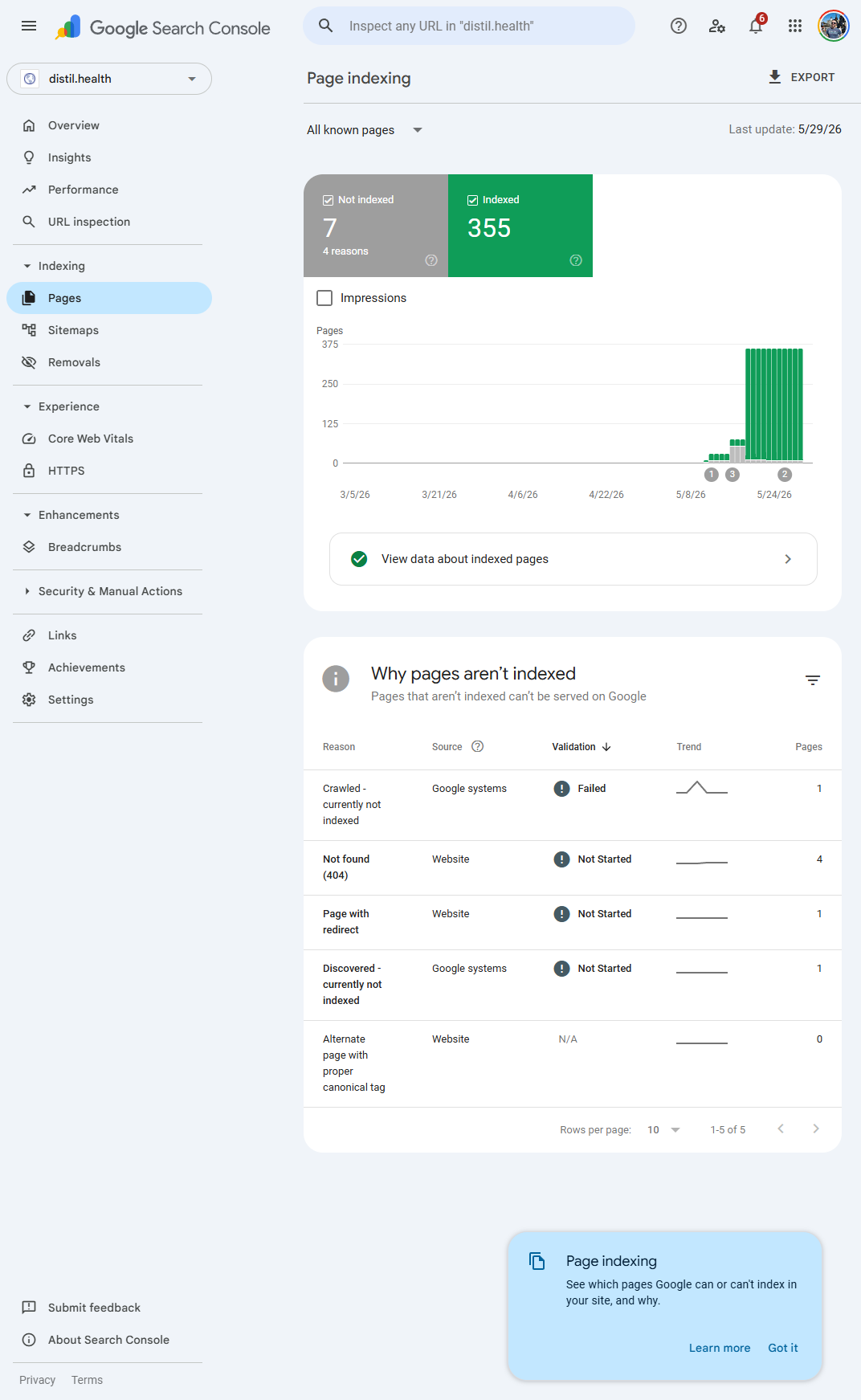
Task: Click the Validation sort arrow
Action: (606, 747)
